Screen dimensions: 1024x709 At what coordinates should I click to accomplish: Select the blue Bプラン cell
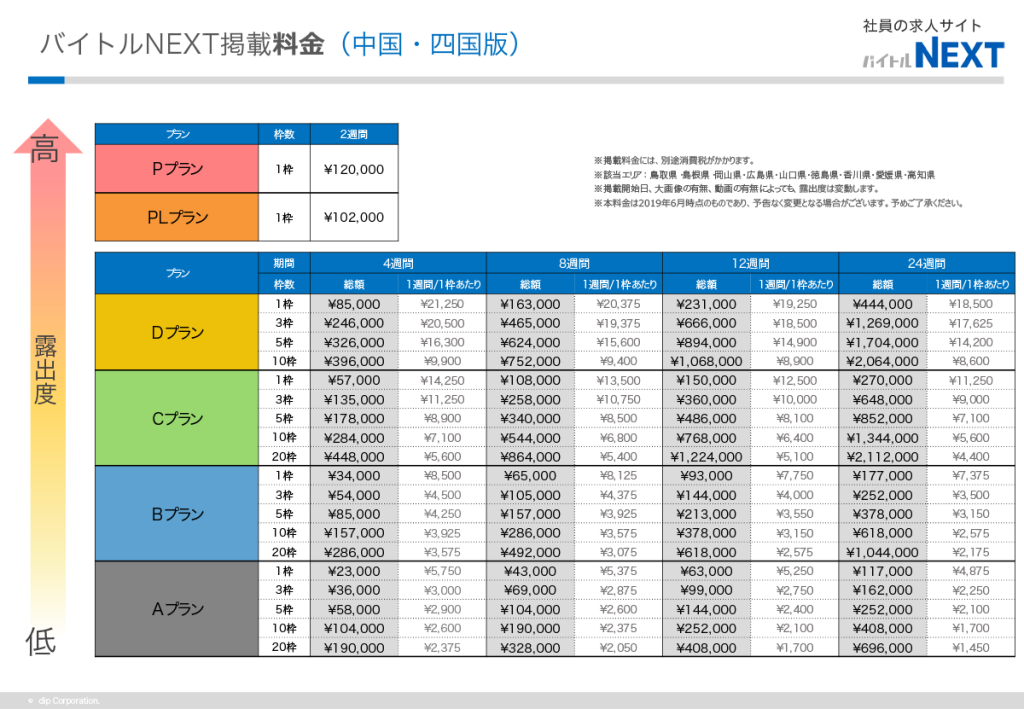177,514
